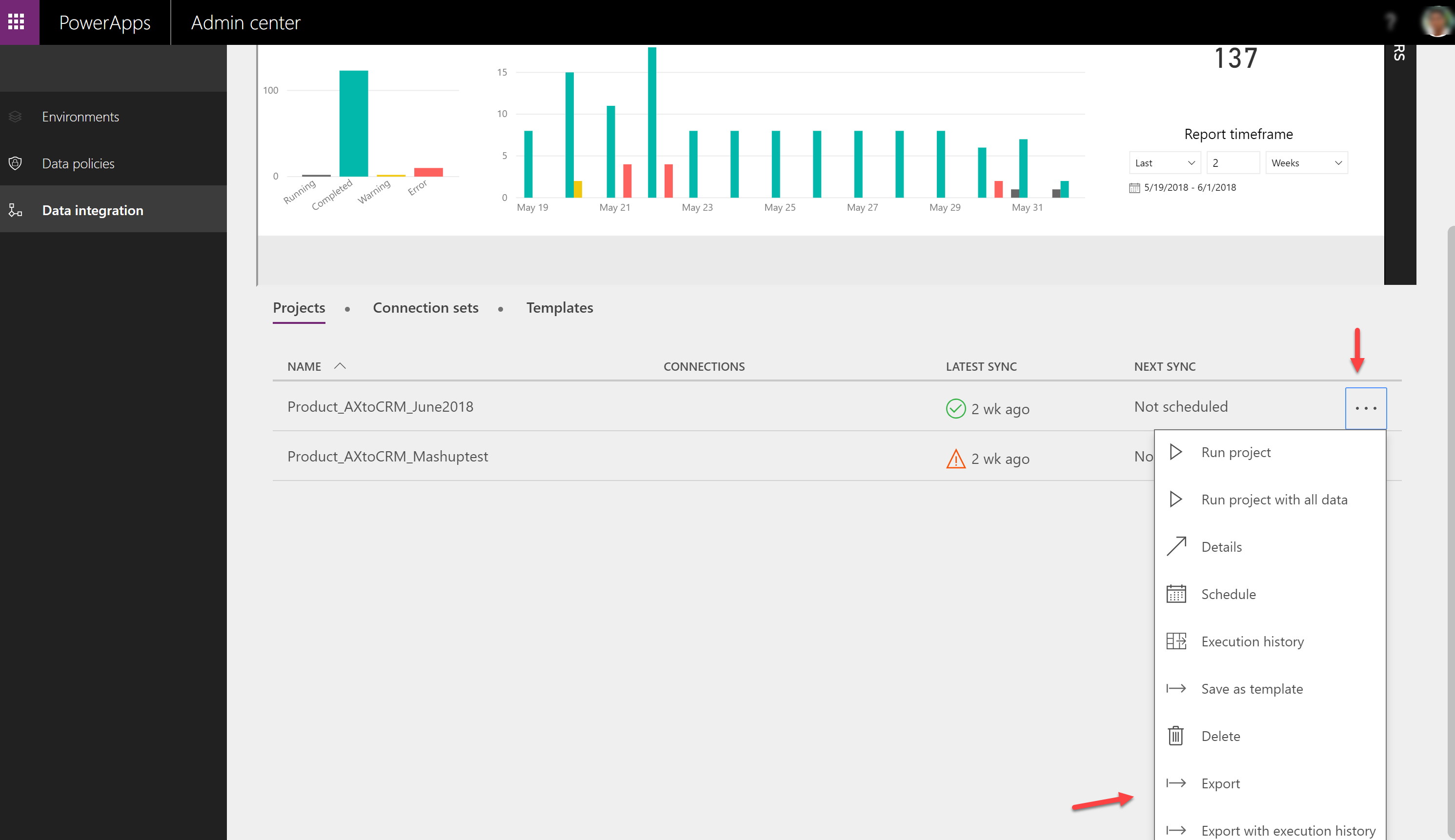
Task: Select the Templates tab
Action: [x=560, y=307]
